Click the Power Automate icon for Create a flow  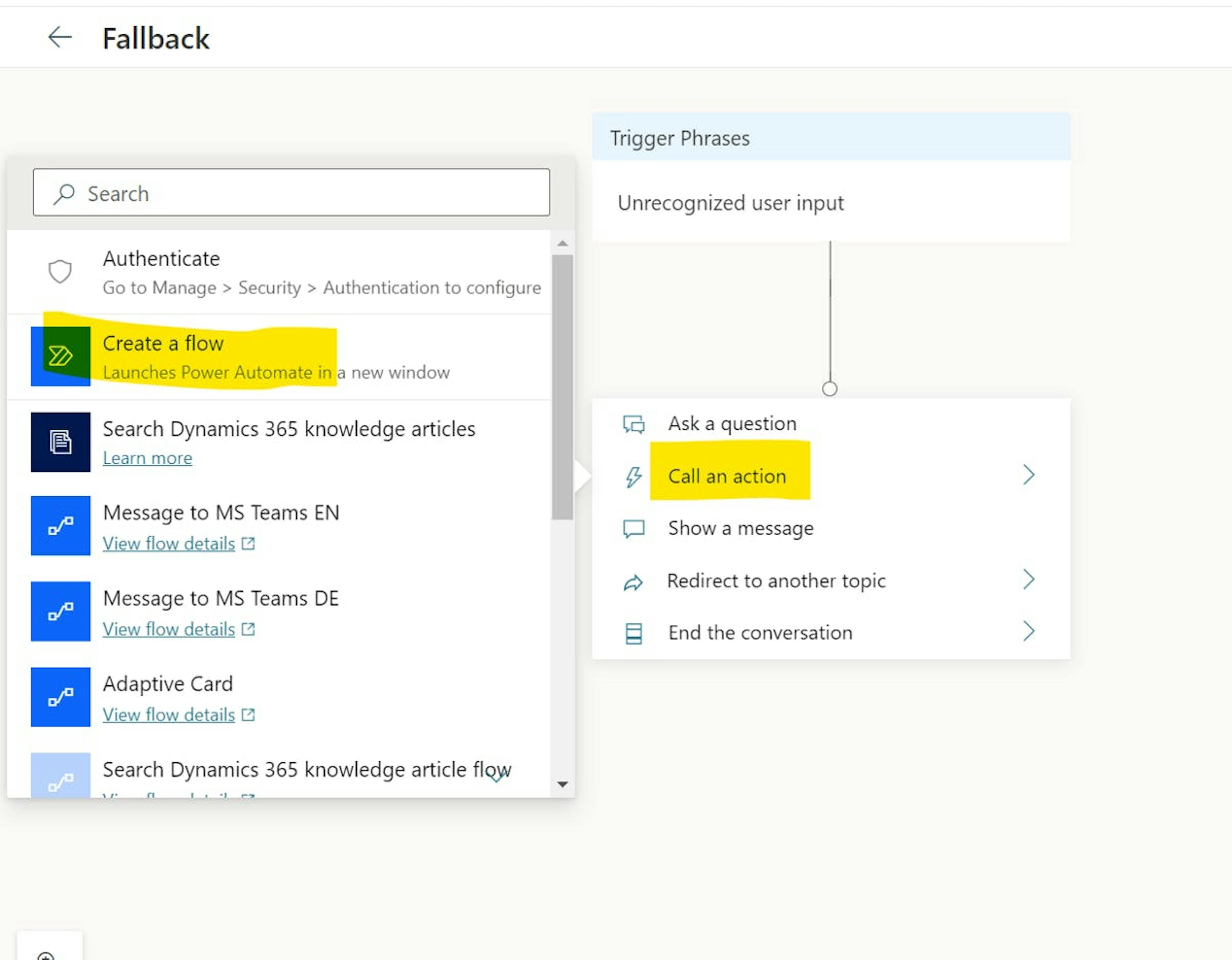tap(60, 356)
